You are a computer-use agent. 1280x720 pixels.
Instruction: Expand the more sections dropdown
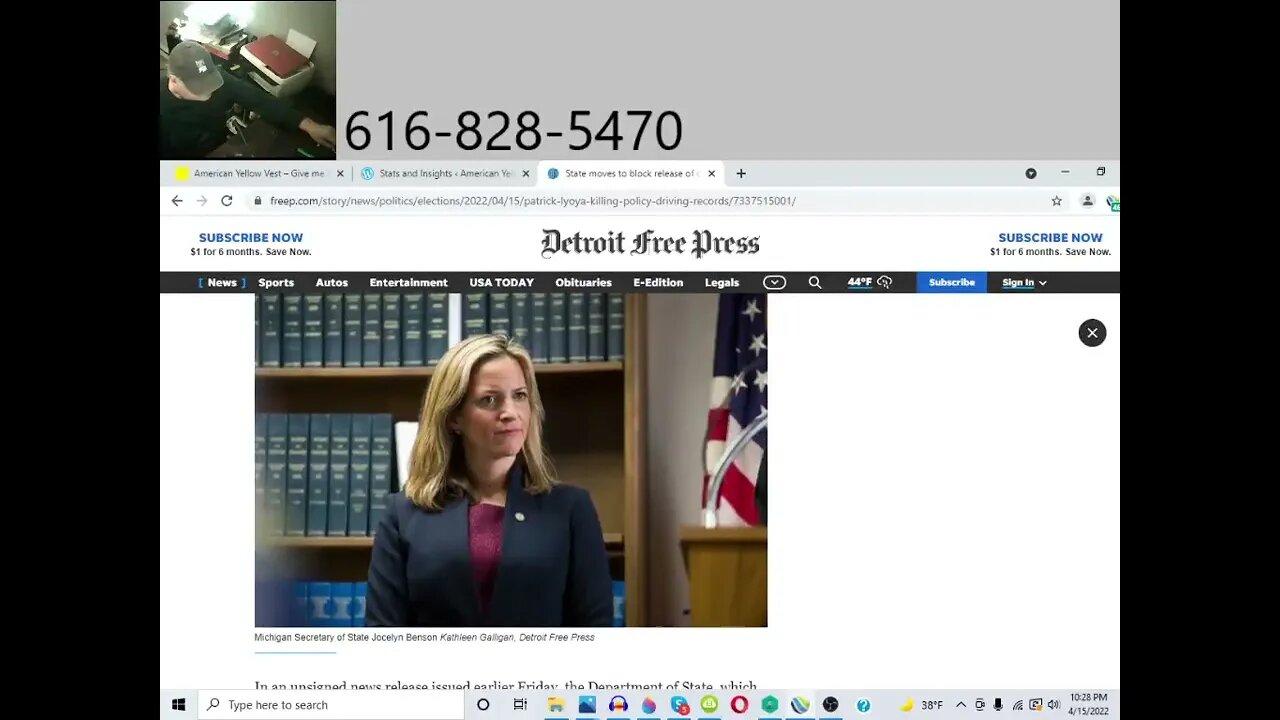(x=774, y=283)
